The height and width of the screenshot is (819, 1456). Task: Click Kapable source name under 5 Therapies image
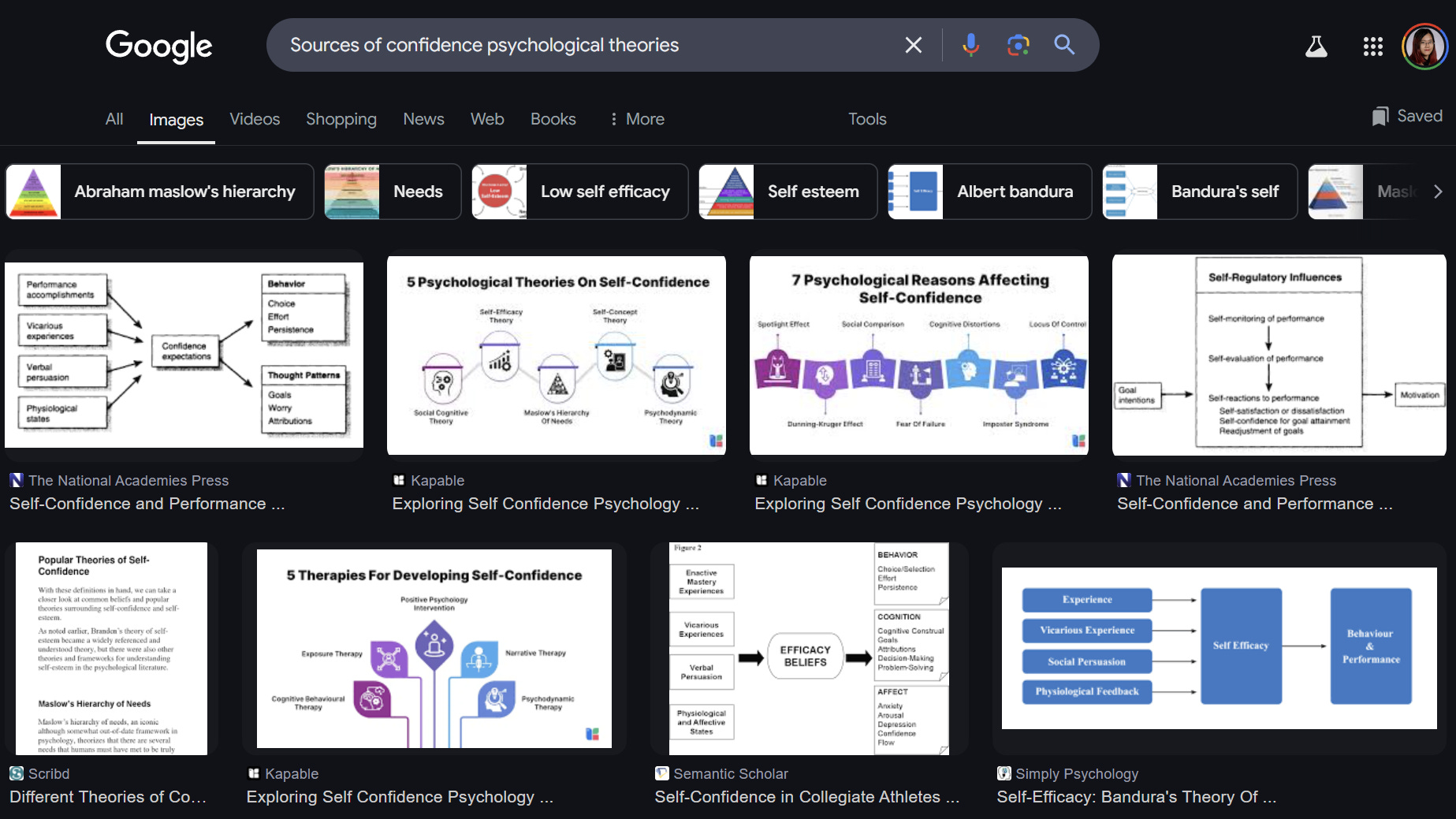tap(292, 774)
